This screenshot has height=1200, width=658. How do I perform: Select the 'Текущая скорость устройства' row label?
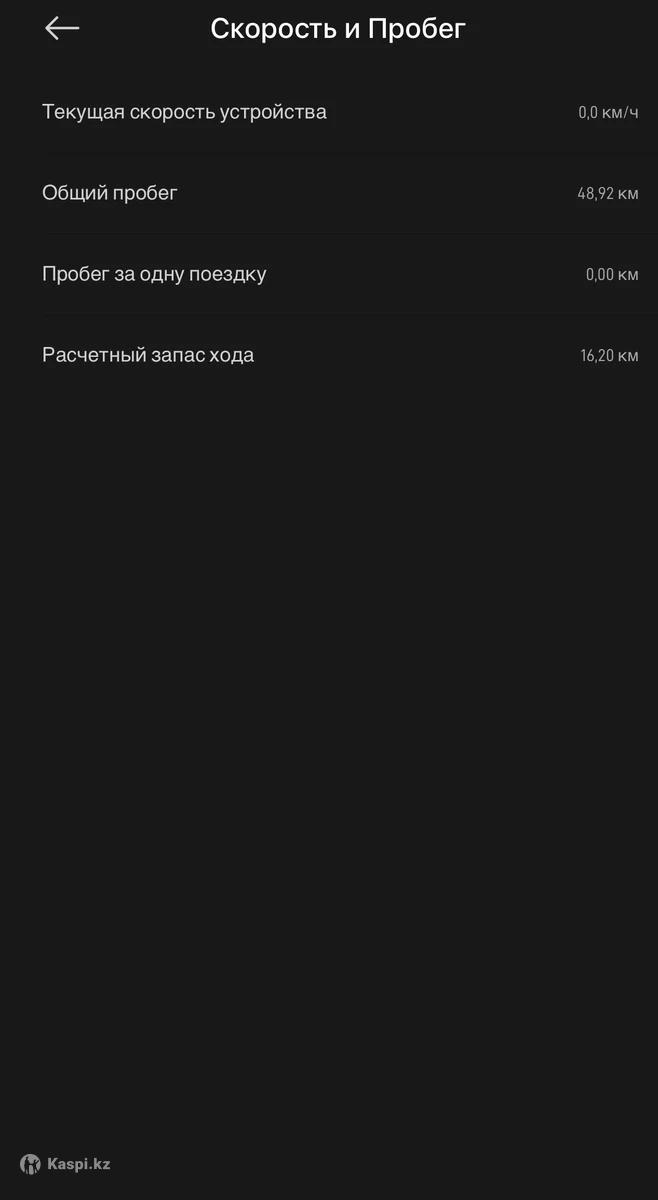tap(184, 112)
